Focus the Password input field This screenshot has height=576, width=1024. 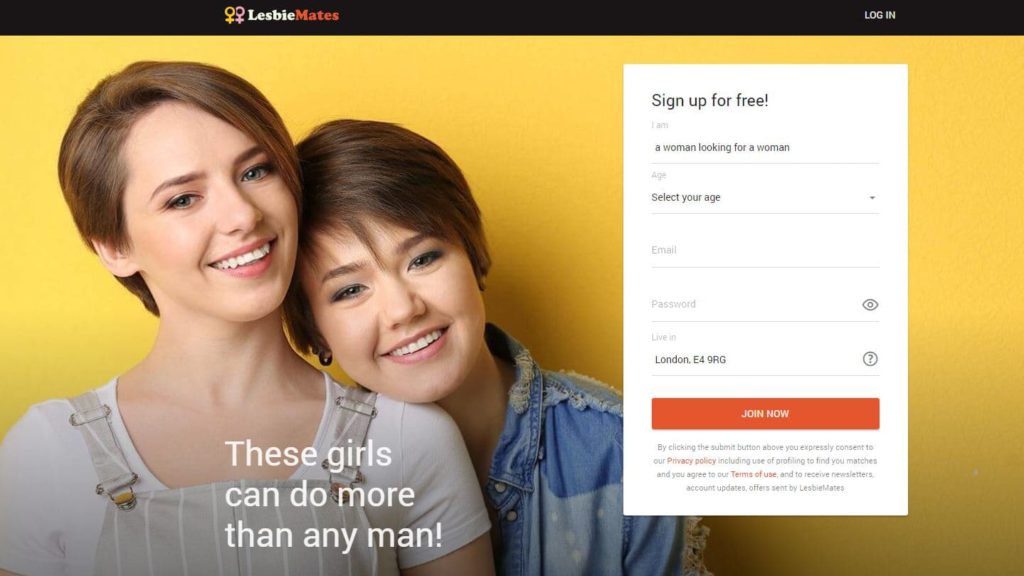(754, 304)
